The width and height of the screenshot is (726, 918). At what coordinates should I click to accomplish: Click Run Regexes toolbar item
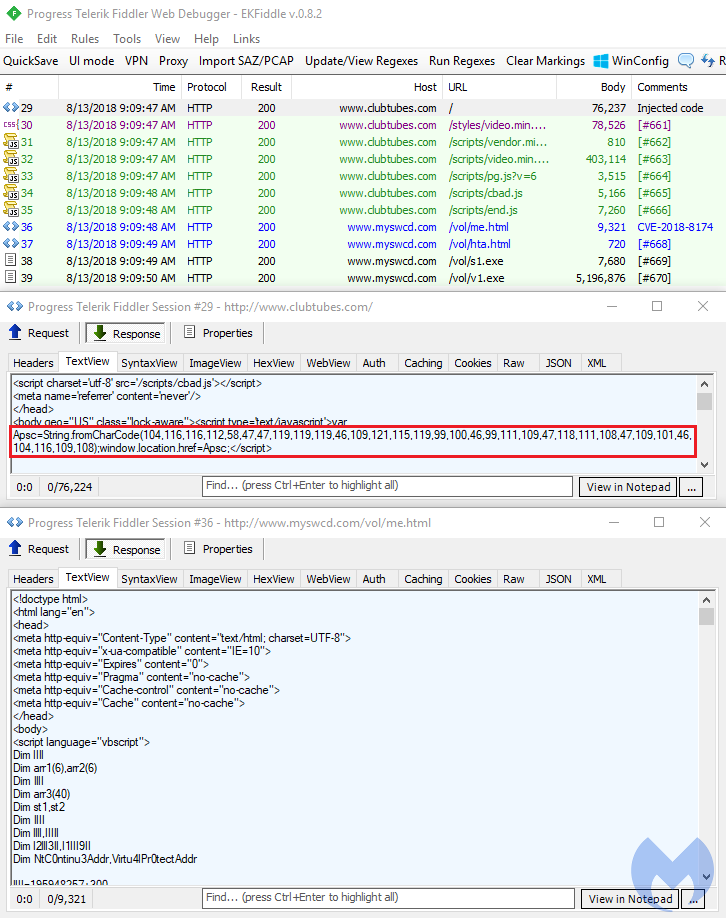click(x=462, y=61)
